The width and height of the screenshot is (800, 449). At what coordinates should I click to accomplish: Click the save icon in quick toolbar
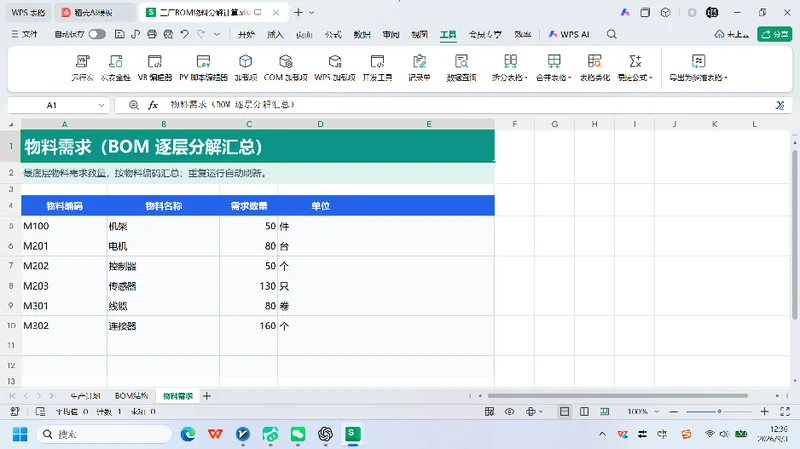119,34
